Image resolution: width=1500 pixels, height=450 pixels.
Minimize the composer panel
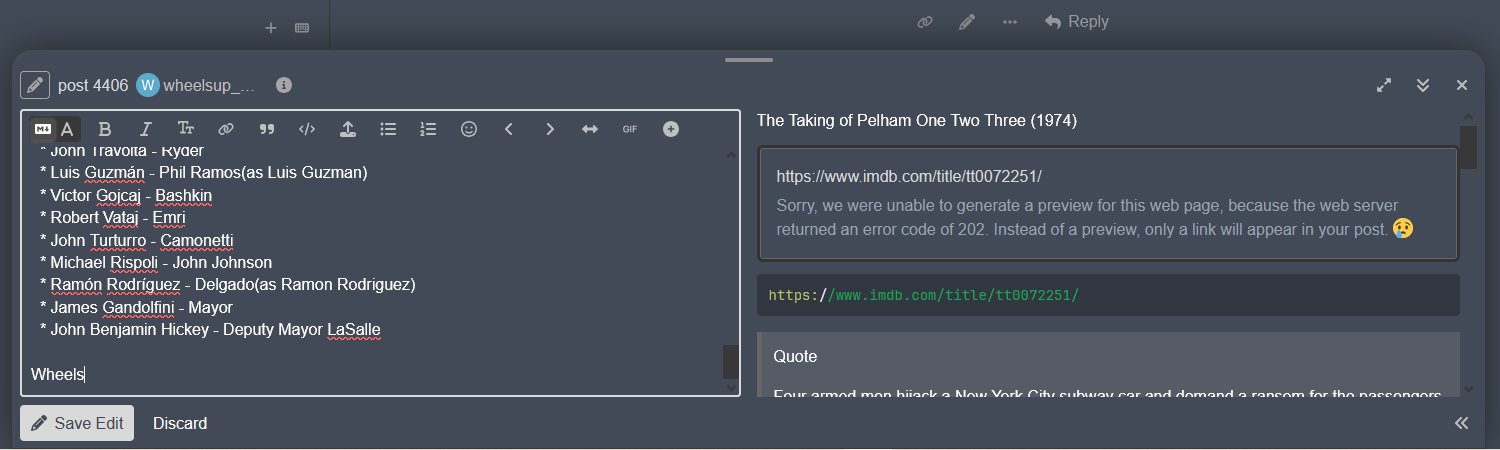[x=1423, y=86]
